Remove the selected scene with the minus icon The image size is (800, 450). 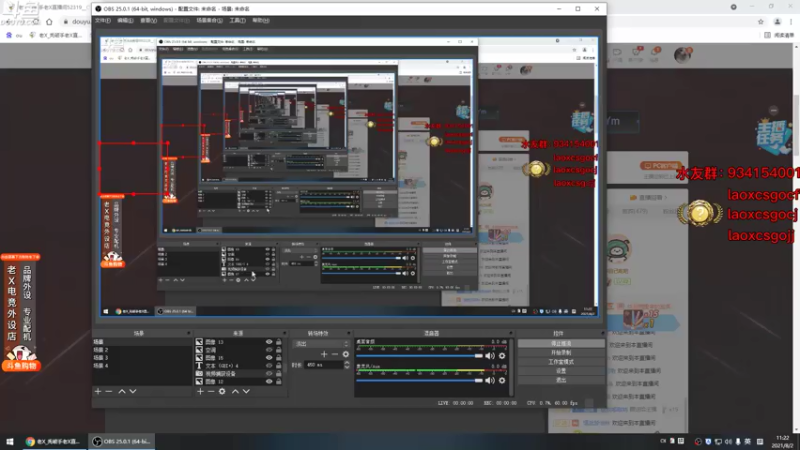[109, 391]
